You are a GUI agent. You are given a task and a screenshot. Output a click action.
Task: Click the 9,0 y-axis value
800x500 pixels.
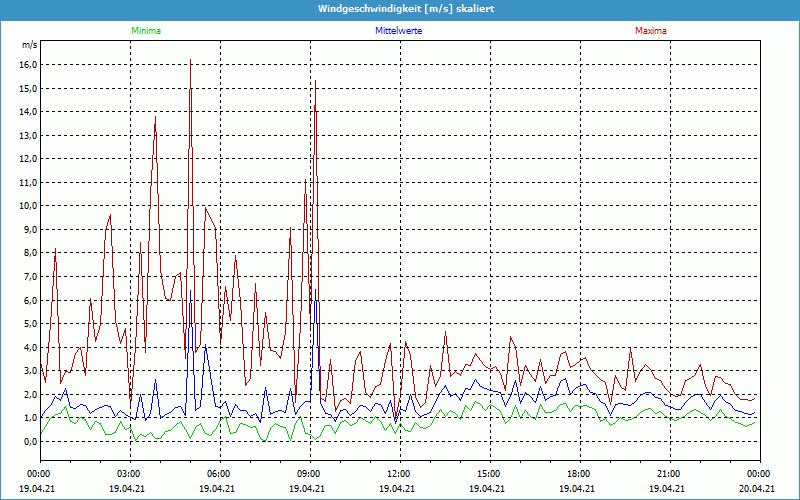(x=31, y=230)
